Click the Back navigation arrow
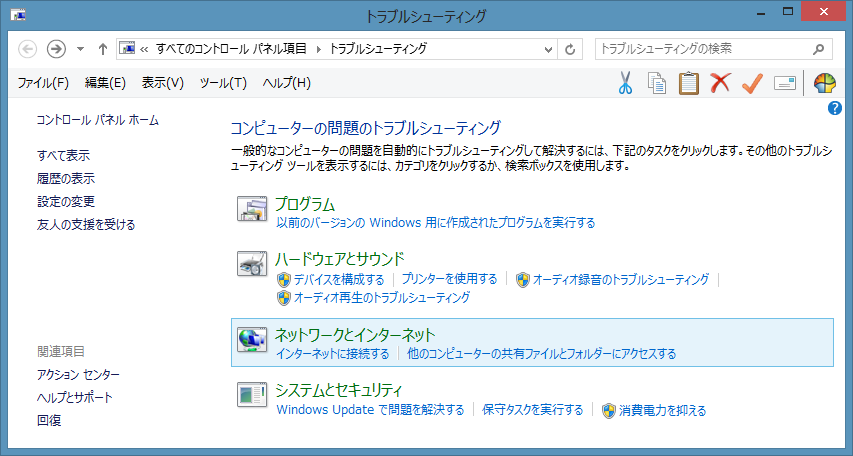This screenshot has width=853, height=456. point(27,49)
